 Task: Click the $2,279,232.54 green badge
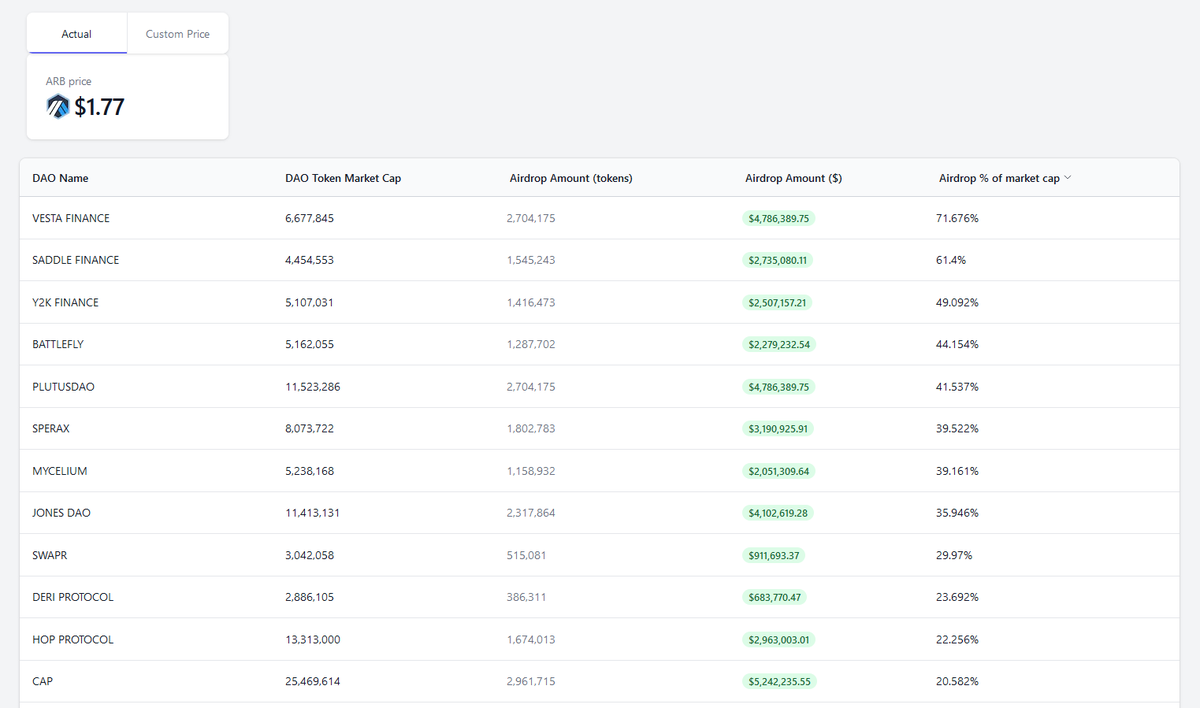(779, 344)
